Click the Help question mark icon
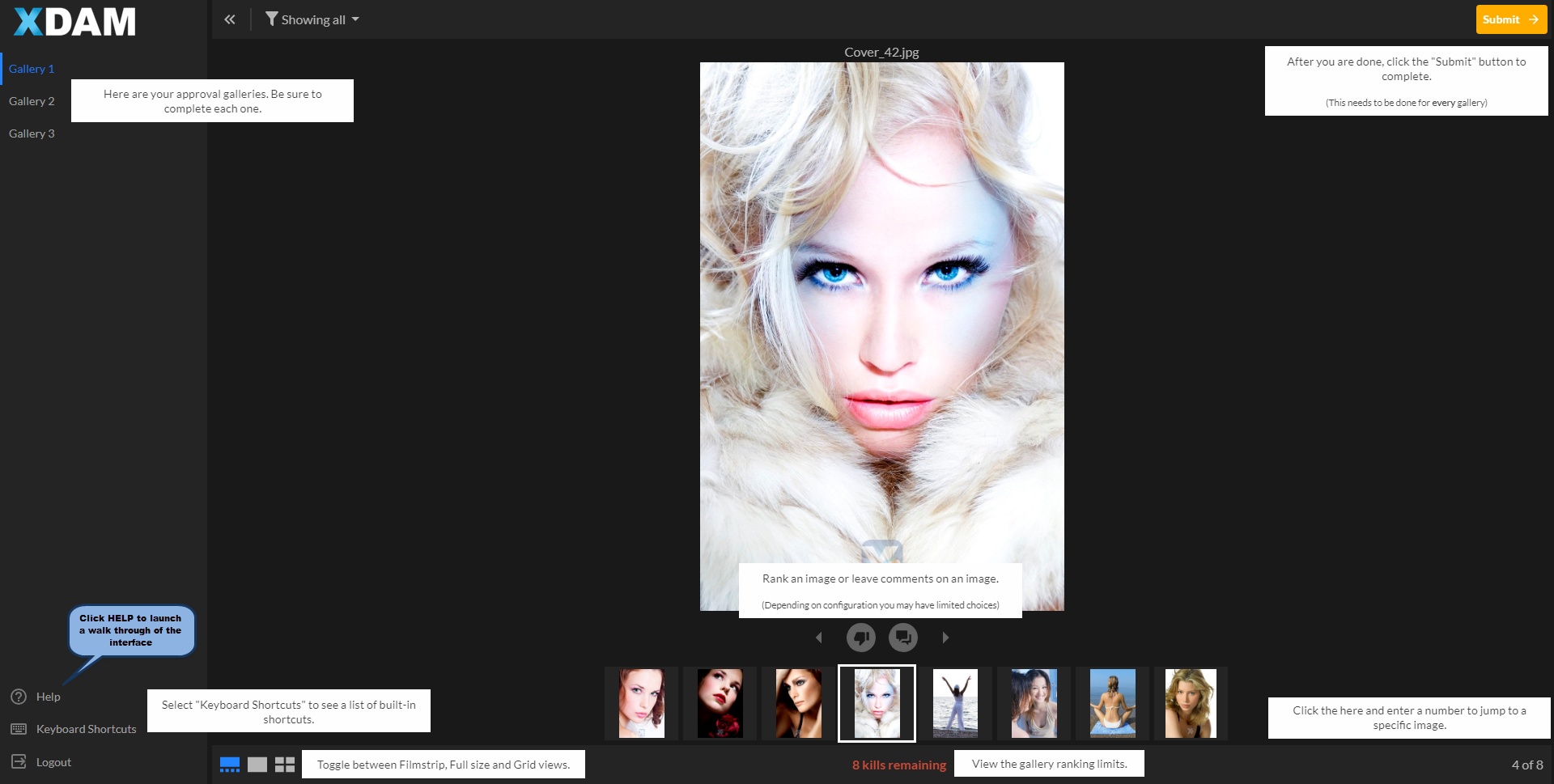 (19, 697)
